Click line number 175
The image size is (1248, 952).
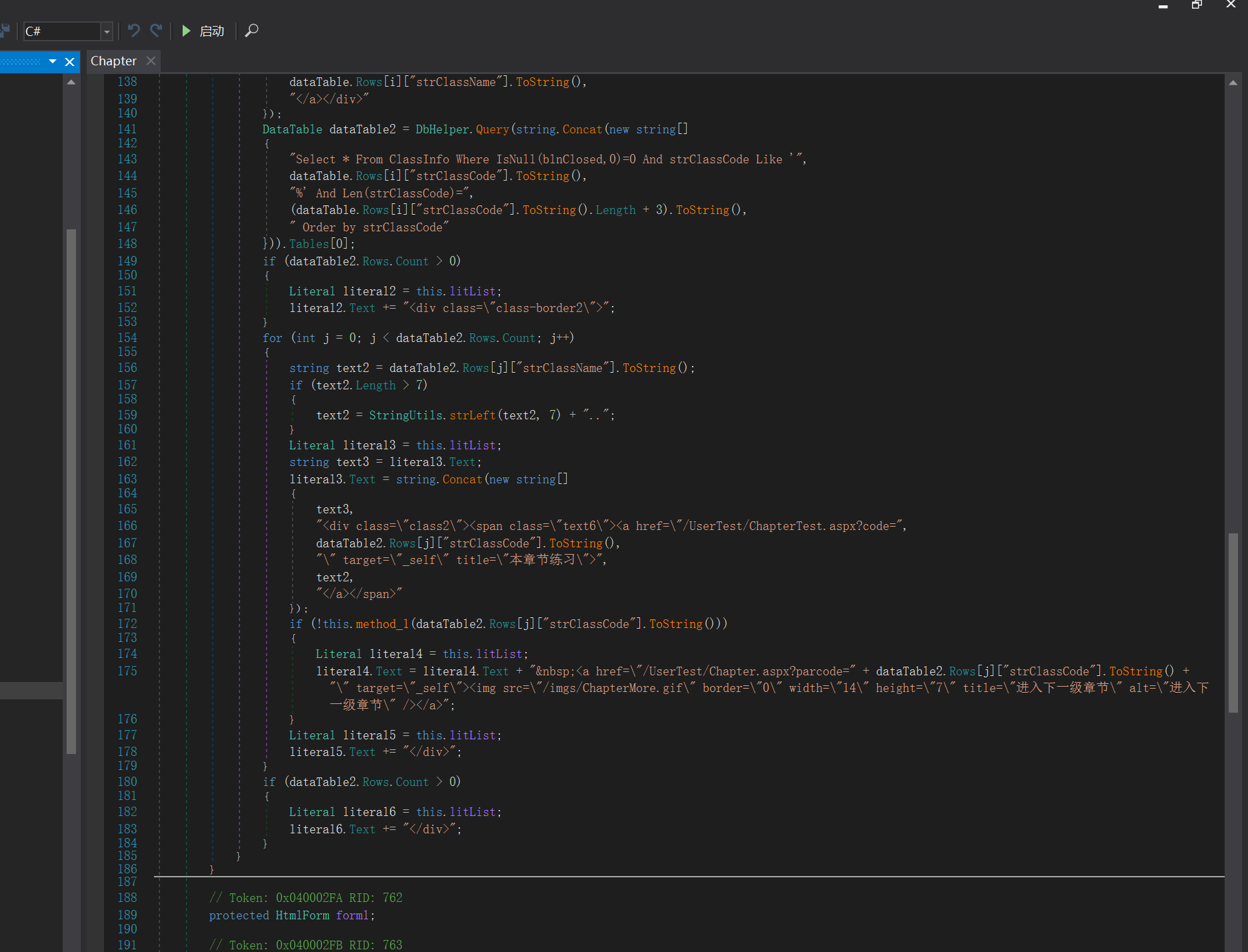click(127, 671)
